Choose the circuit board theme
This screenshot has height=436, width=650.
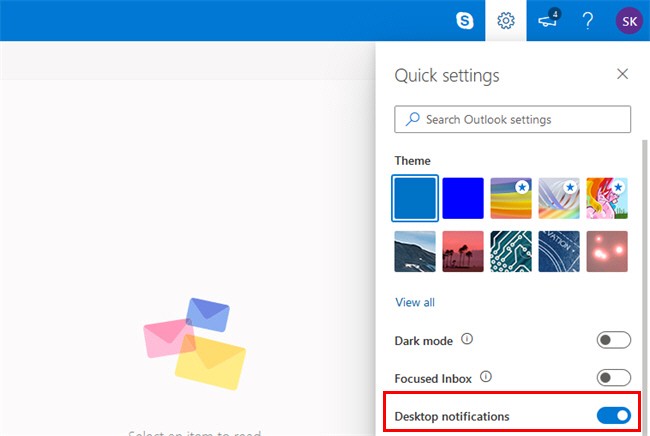tap(511, 252)
